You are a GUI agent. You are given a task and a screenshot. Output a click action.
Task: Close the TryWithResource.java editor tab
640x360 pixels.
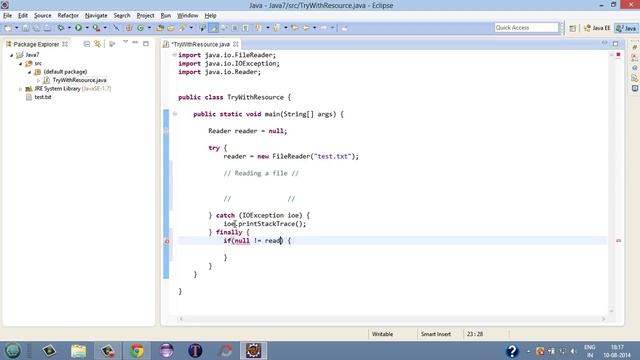(x=236, y=44)
